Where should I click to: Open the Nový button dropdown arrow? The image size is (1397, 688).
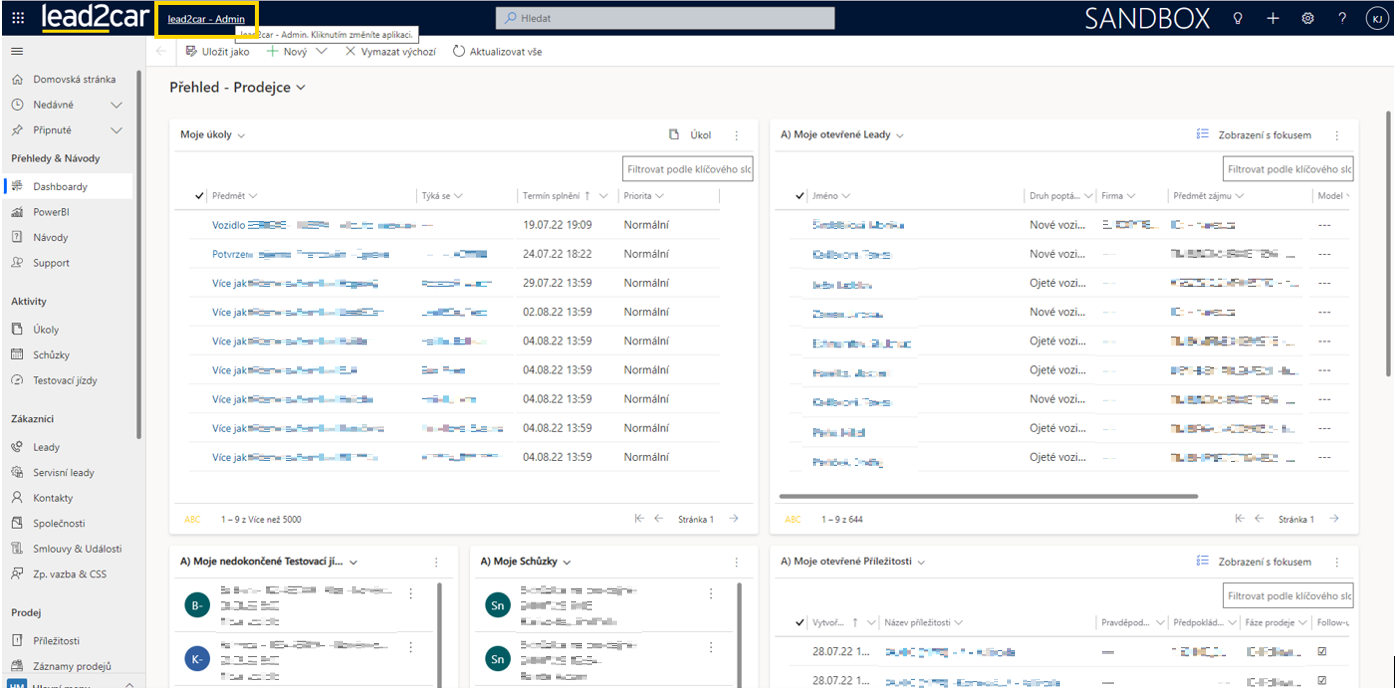pyautogui.click(x=321, y=51)
